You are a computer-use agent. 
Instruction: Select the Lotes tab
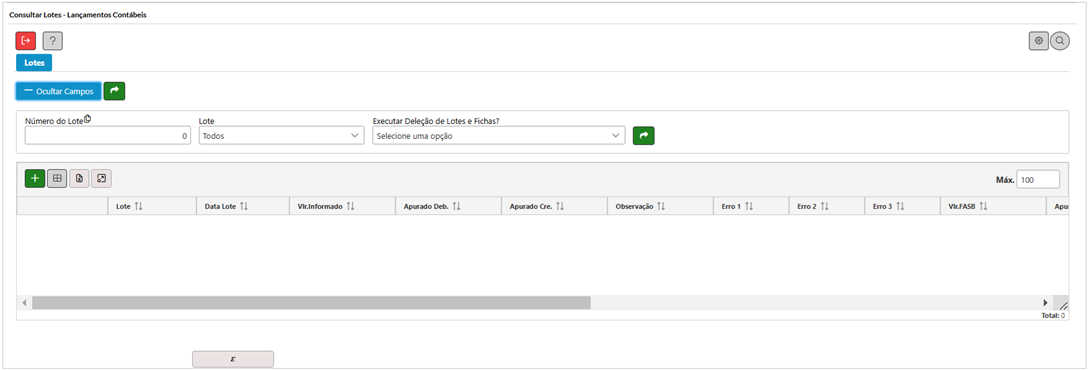[x=34, y=63]
